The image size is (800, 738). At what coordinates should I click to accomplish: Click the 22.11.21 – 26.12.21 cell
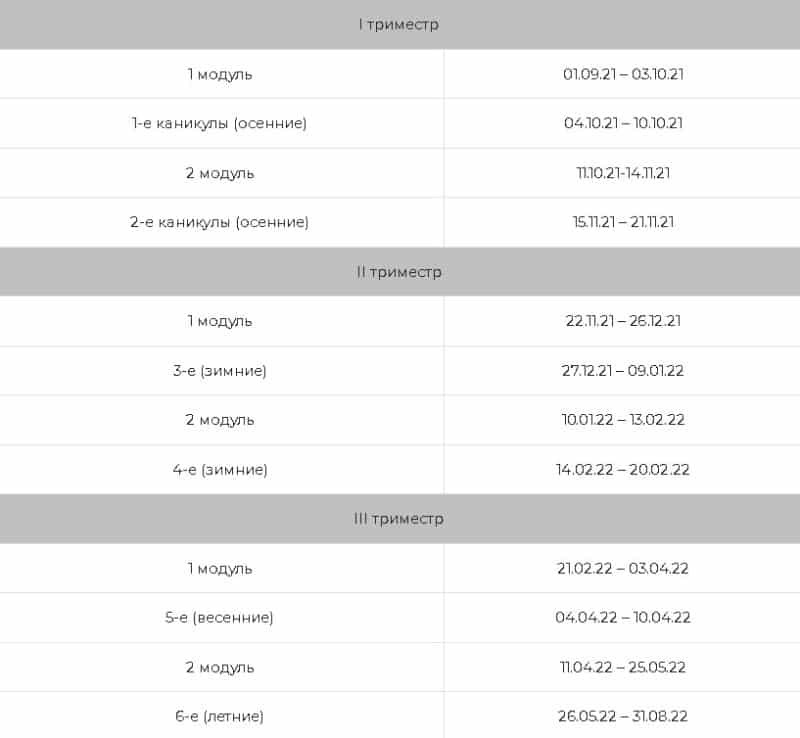[623, 321]
